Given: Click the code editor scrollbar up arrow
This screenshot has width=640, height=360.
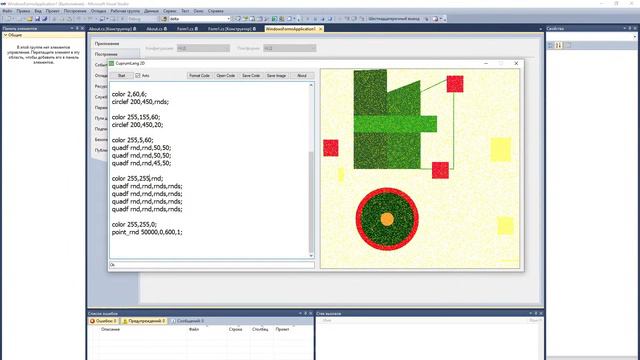Looking at the screenshot, I should point(311,85).
